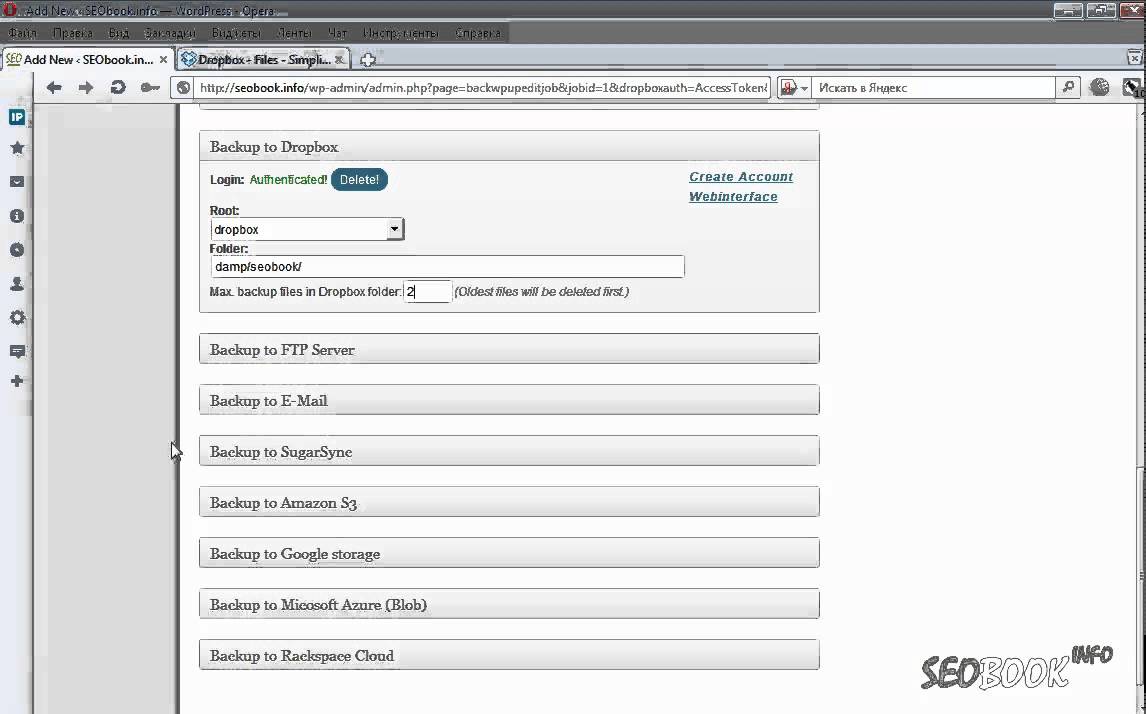The width and height of the screenshot is (1146, 714).
Task: Open the mail sidebar icon
Action: pos(17,182)
